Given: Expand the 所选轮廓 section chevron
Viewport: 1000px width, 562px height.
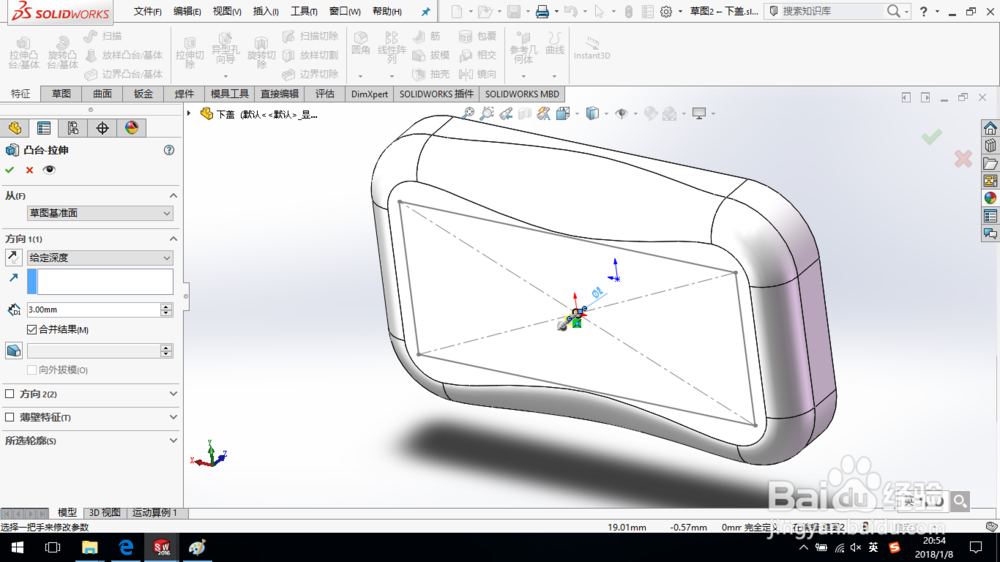Looking at the screenshot, I should click(x=173, y=441).
